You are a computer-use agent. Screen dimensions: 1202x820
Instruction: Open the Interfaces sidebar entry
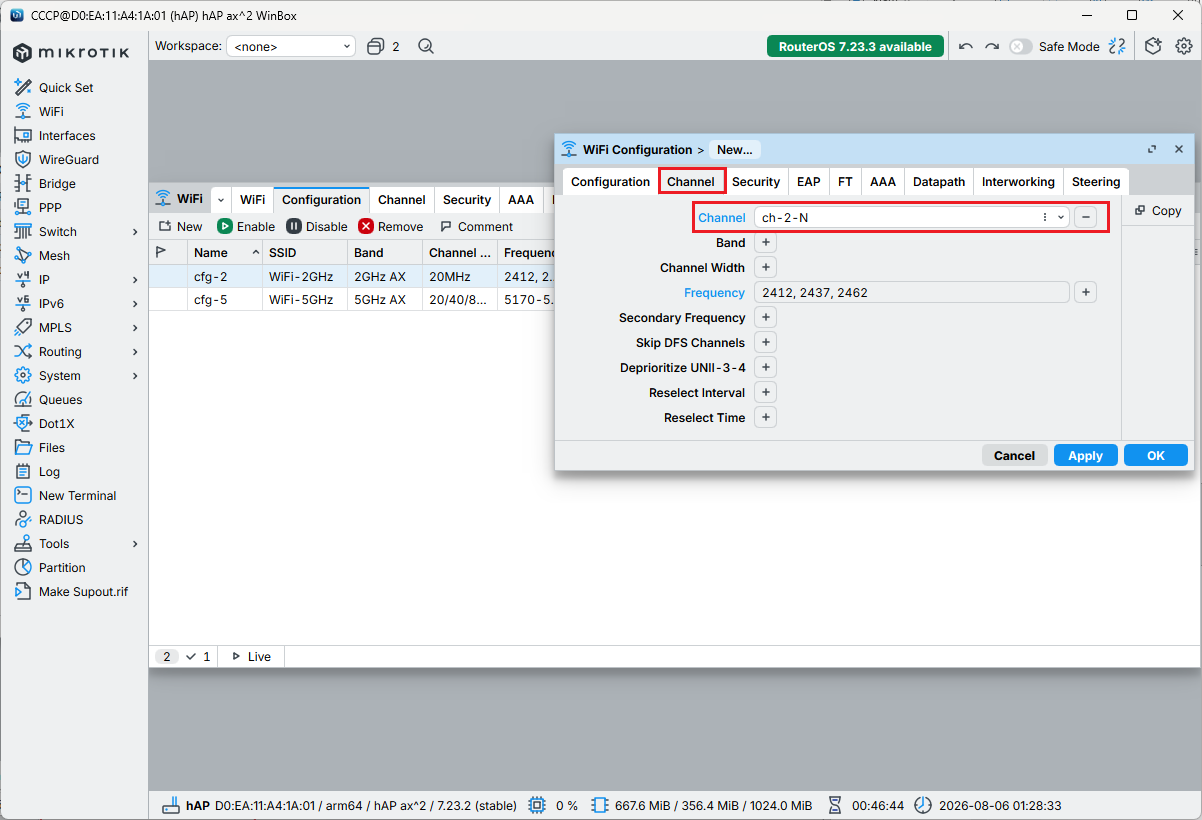67,135
